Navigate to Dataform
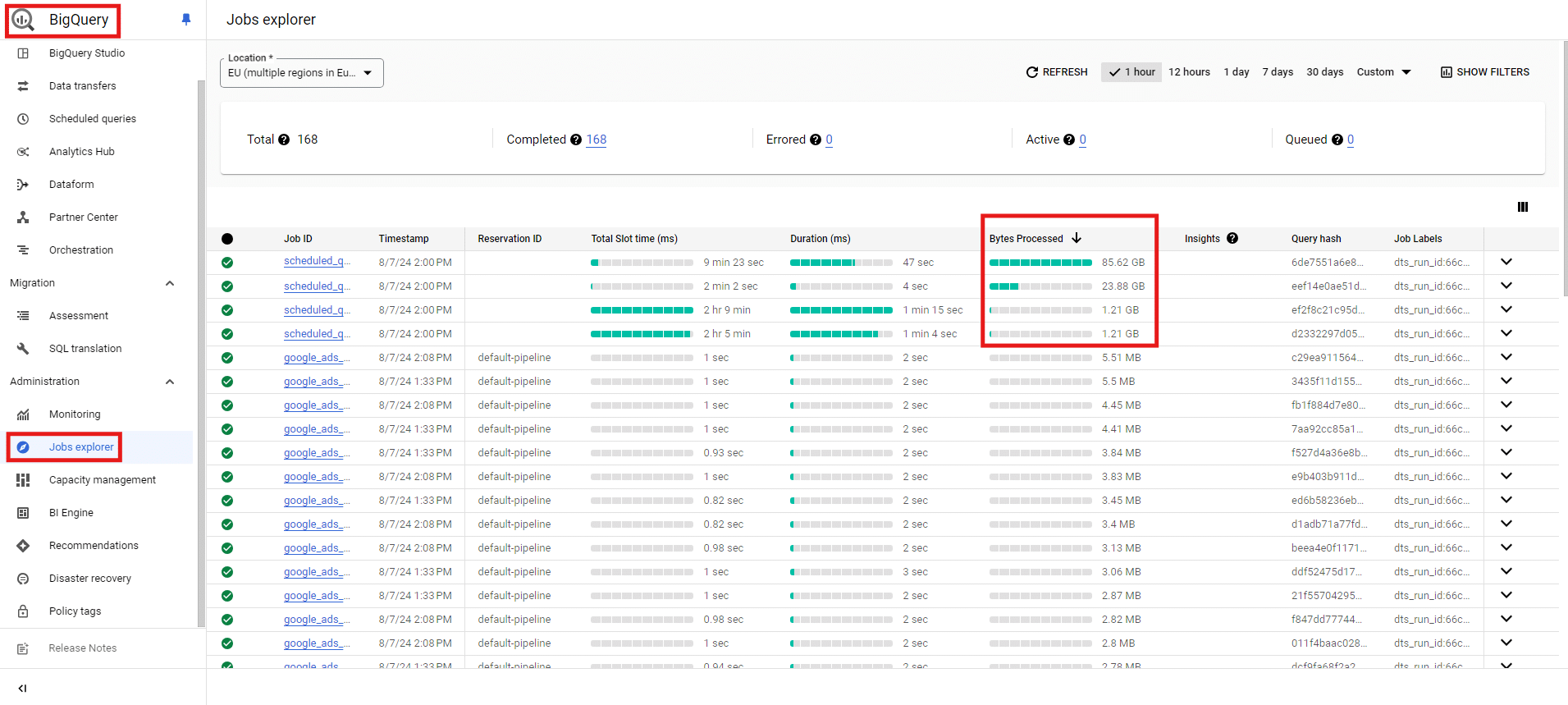 click(x=71, y=185)
